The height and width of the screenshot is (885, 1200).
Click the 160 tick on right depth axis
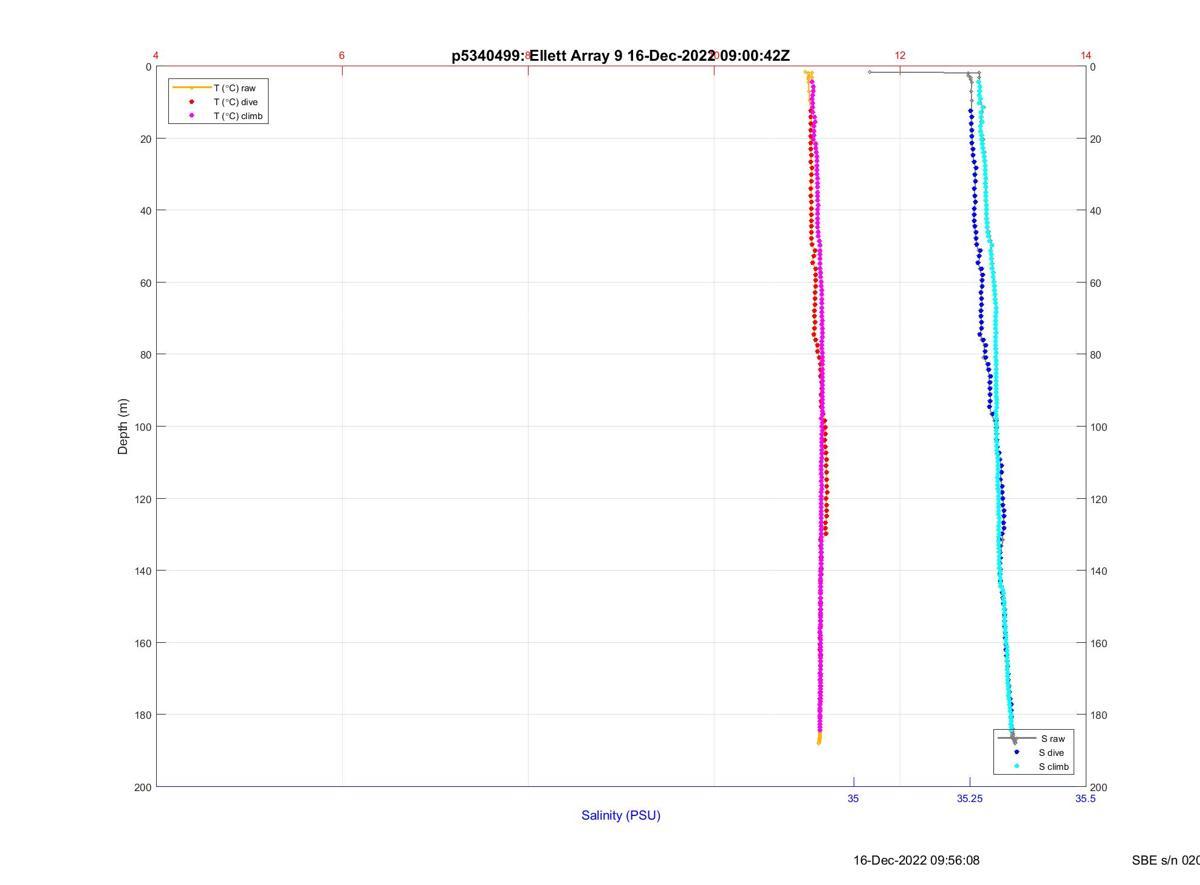1099,643
